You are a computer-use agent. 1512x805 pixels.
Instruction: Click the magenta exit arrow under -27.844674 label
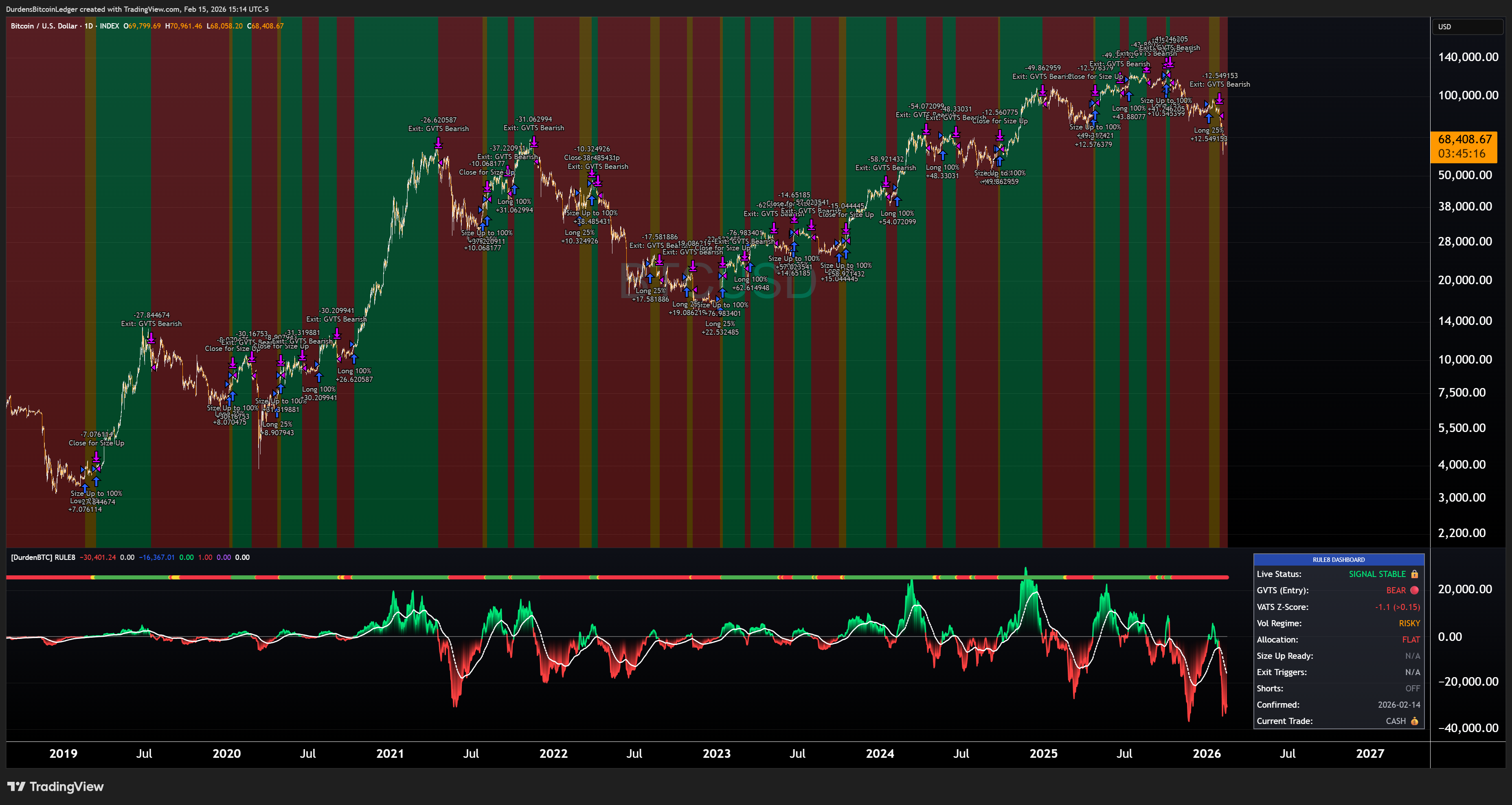(x=151, y=338)
